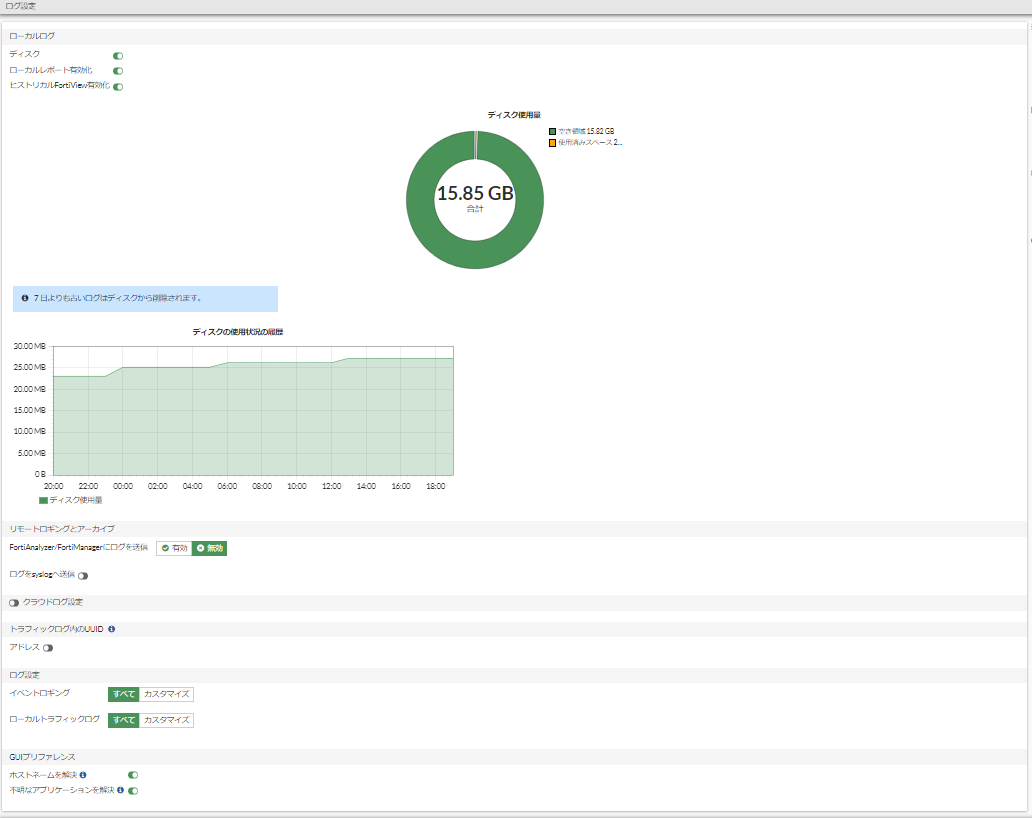Toggle ヒストリカルFortiView有効化 switch

[x=118, y=87]
